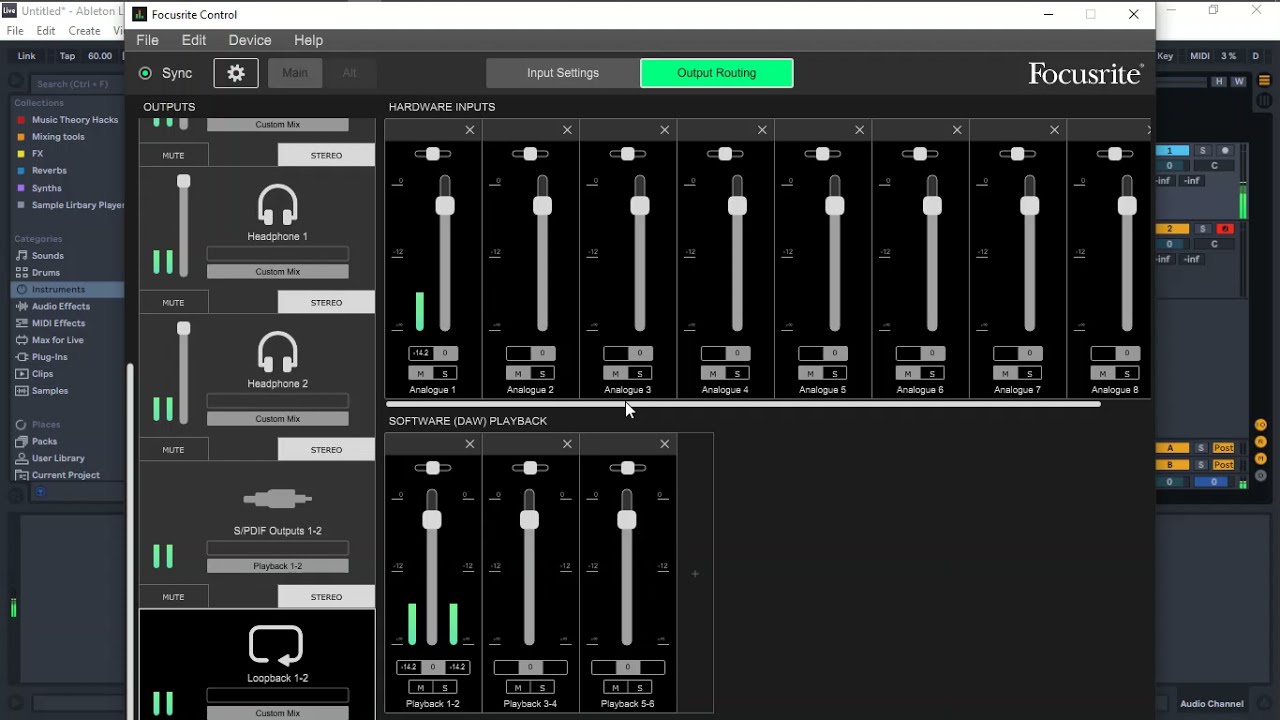Click Tap tempo in Ableton
1280x720 pixels.
coord(67,56)
